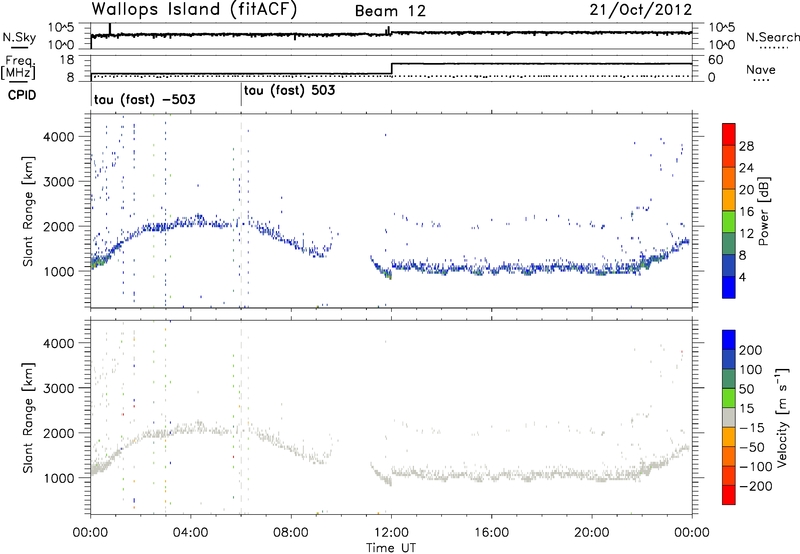
Task: Click the "200" tick on Velocity colorbar
Action: tap(751, 350)
